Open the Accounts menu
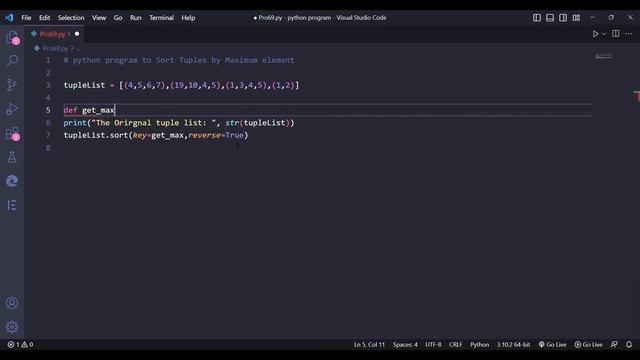Screen dimensions: 640x360 point(12,303)
